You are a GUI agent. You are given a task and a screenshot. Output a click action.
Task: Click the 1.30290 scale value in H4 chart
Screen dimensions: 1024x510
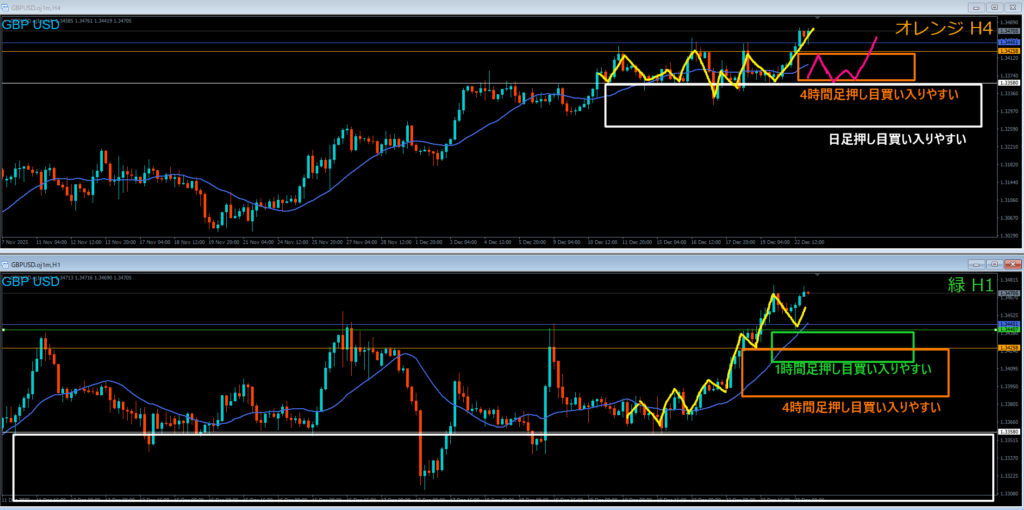[1008, 235]
